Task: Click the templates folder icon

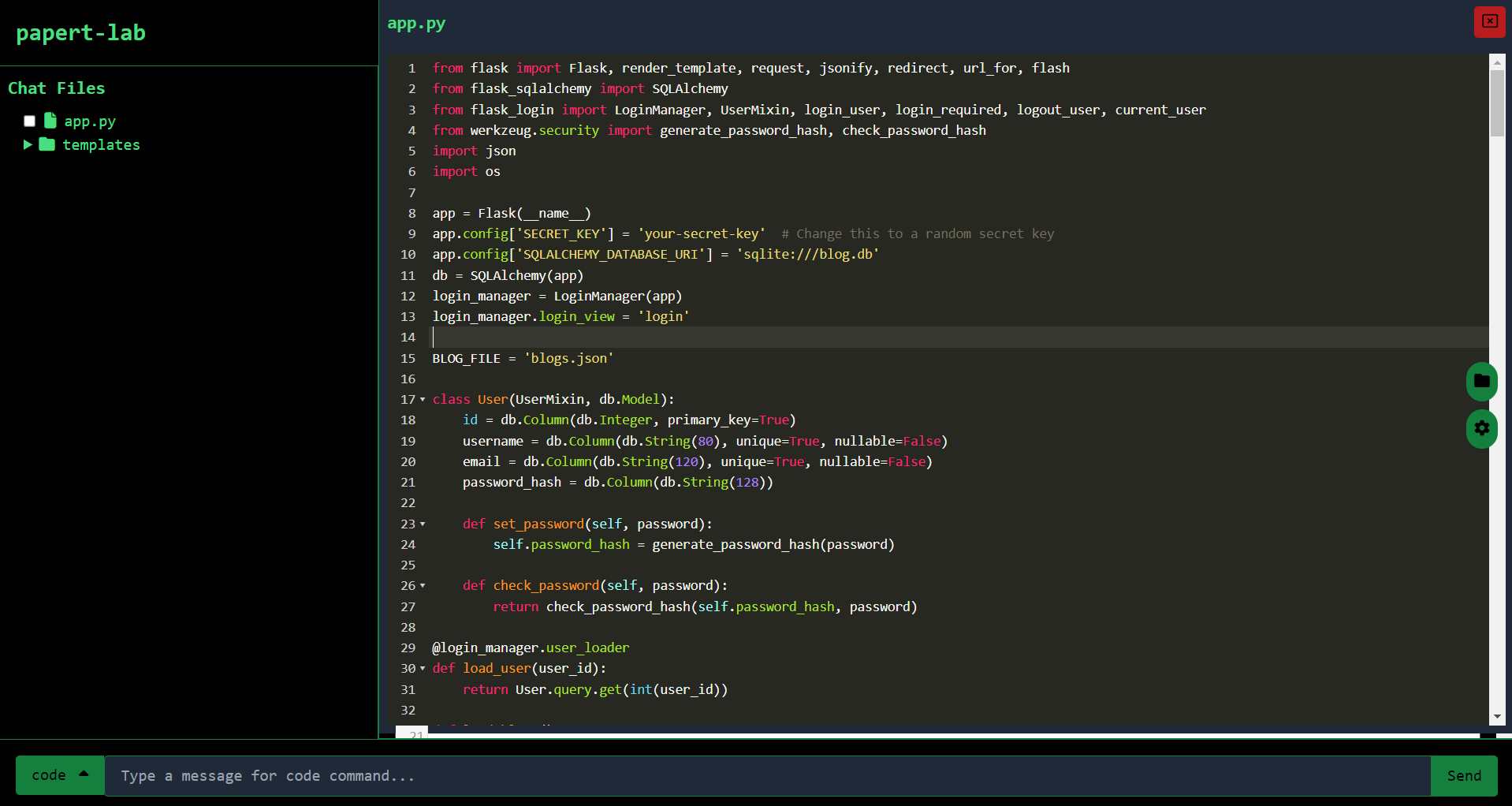Action: click(x=47, y=144)
